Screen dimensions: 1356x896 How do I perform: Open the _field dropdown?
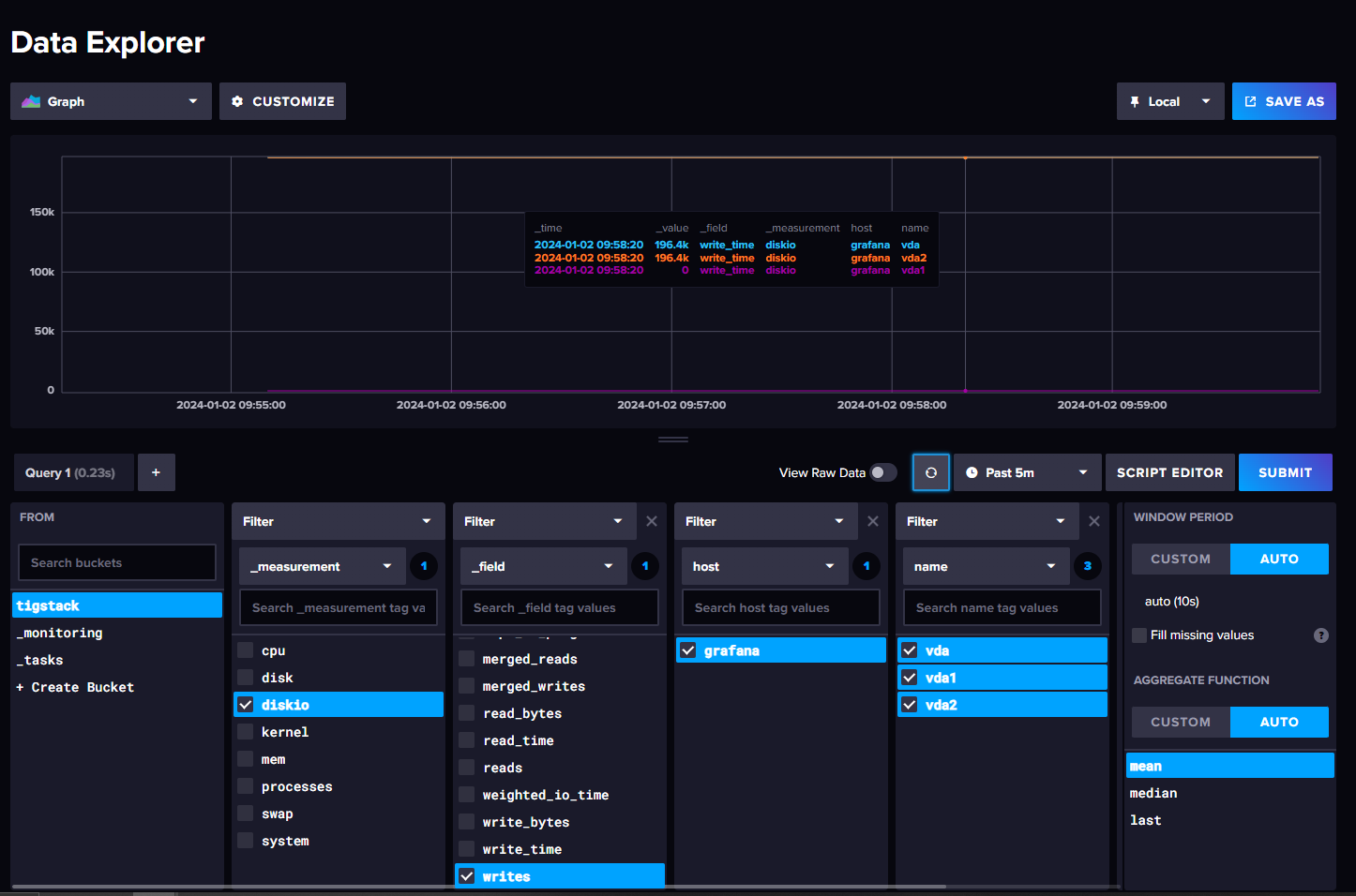542,566
